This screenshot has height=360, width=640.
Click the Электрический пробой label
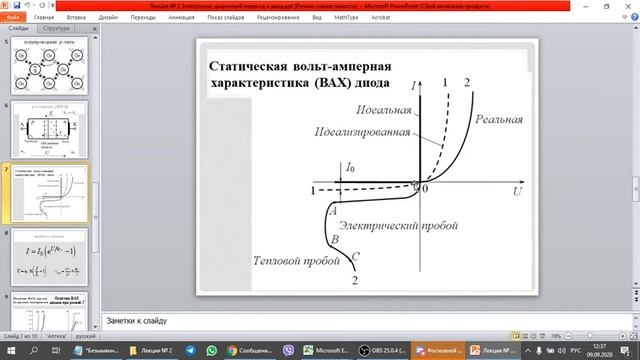pyautogui.click(x=398, y=226)
